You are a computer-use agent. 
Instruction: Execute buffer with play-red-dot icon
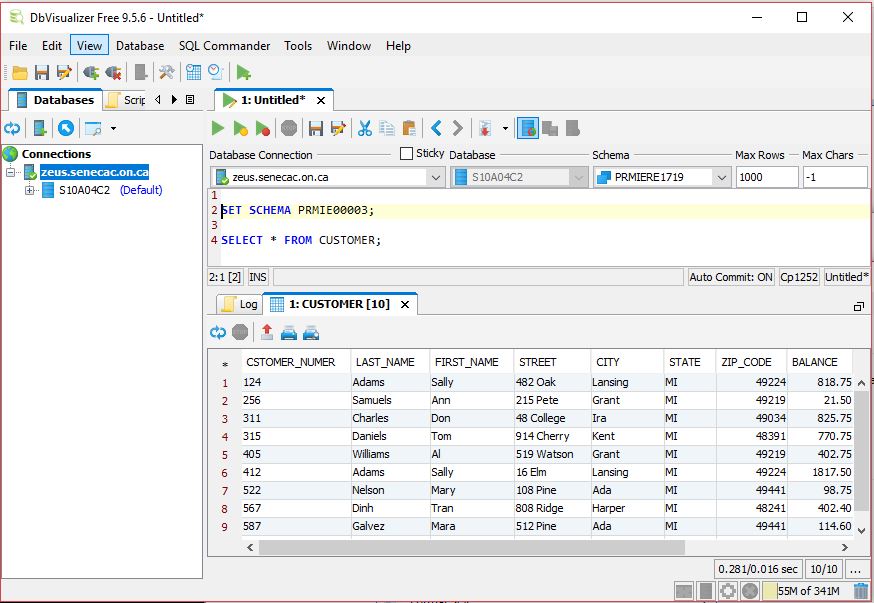click(x=263, y=129)
